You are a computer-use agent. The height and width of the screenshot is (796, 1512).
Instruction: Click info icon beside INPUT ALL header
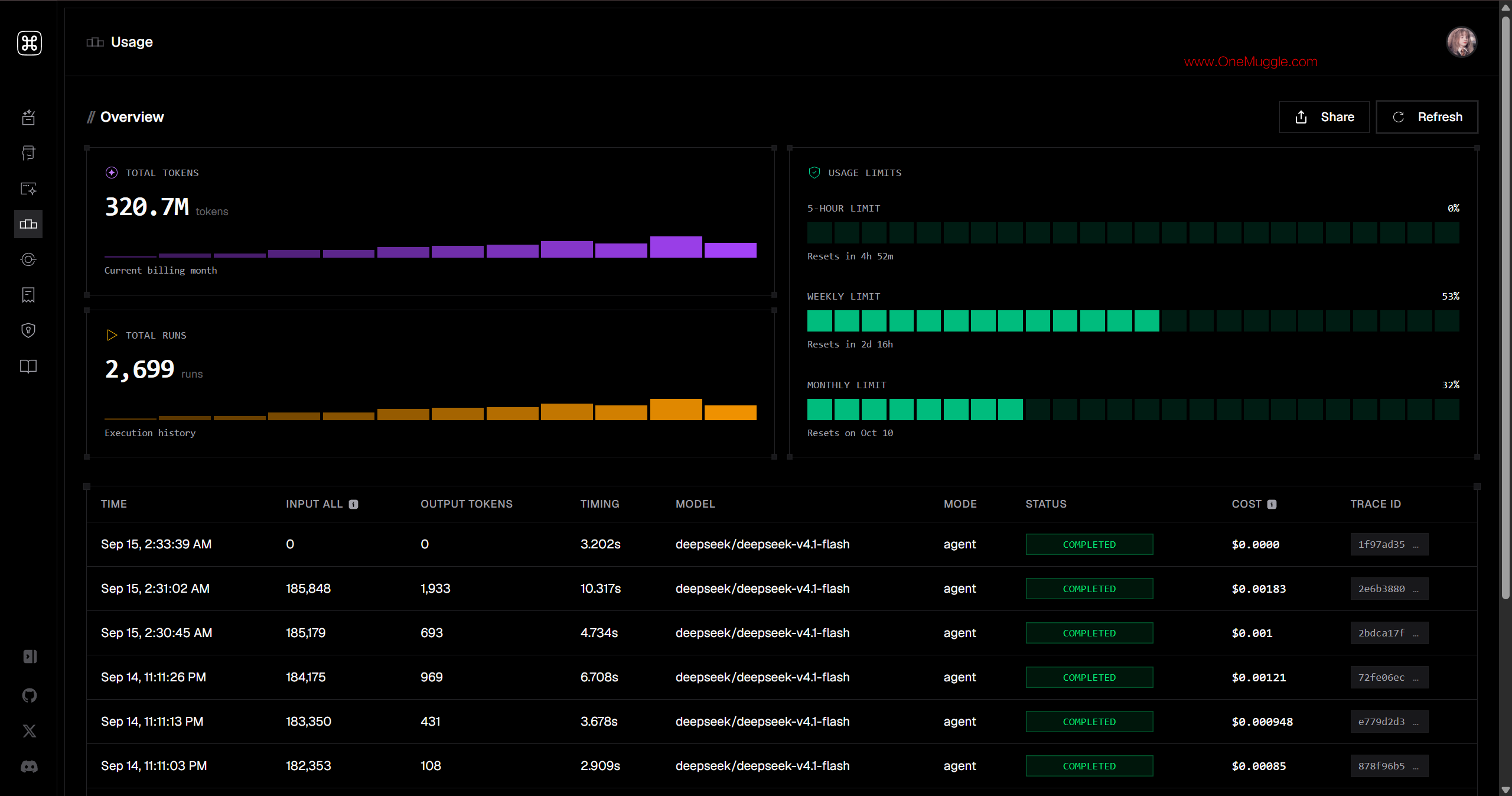(x=353, y=504)
